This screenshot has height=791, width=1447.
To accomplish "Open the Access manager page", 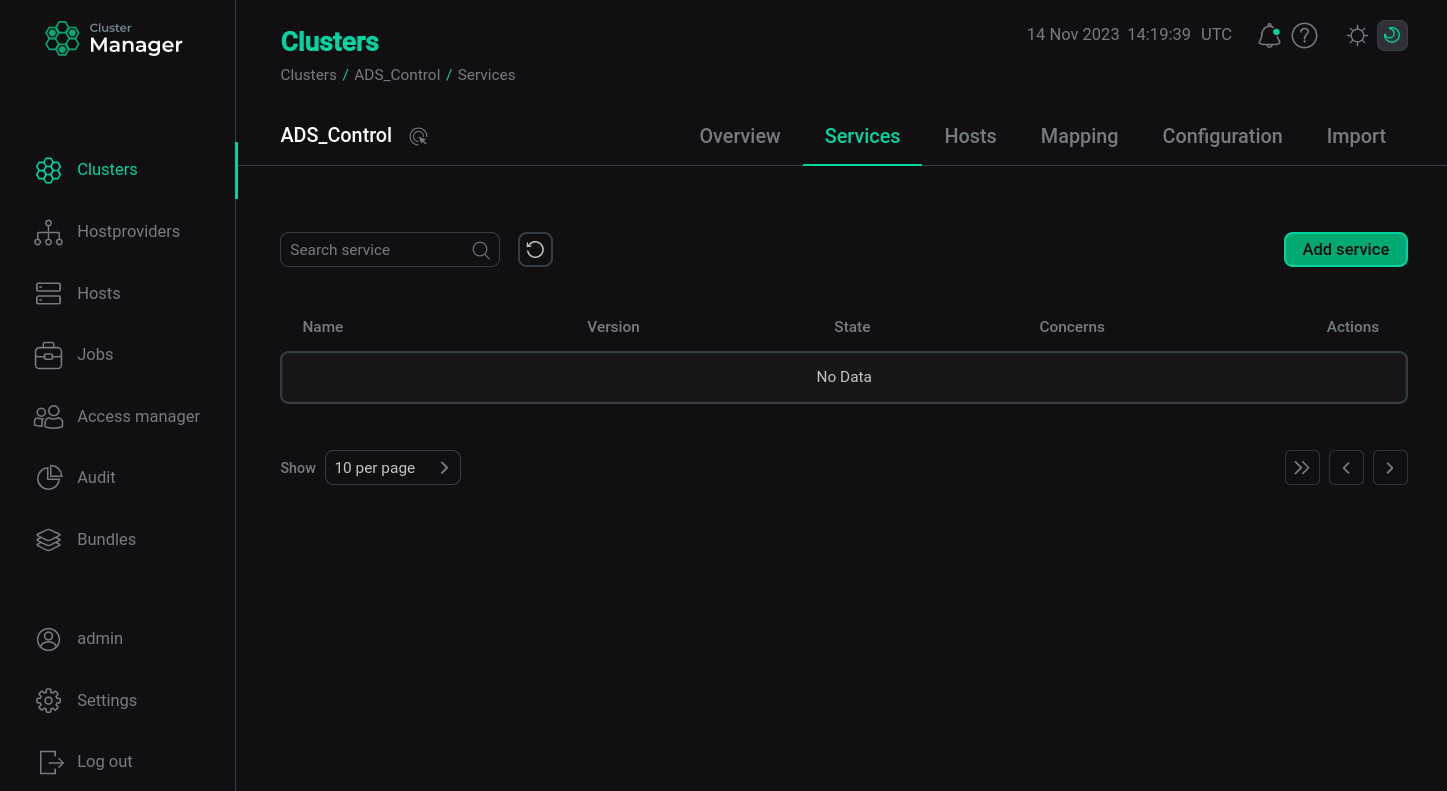I will [138, 417].
